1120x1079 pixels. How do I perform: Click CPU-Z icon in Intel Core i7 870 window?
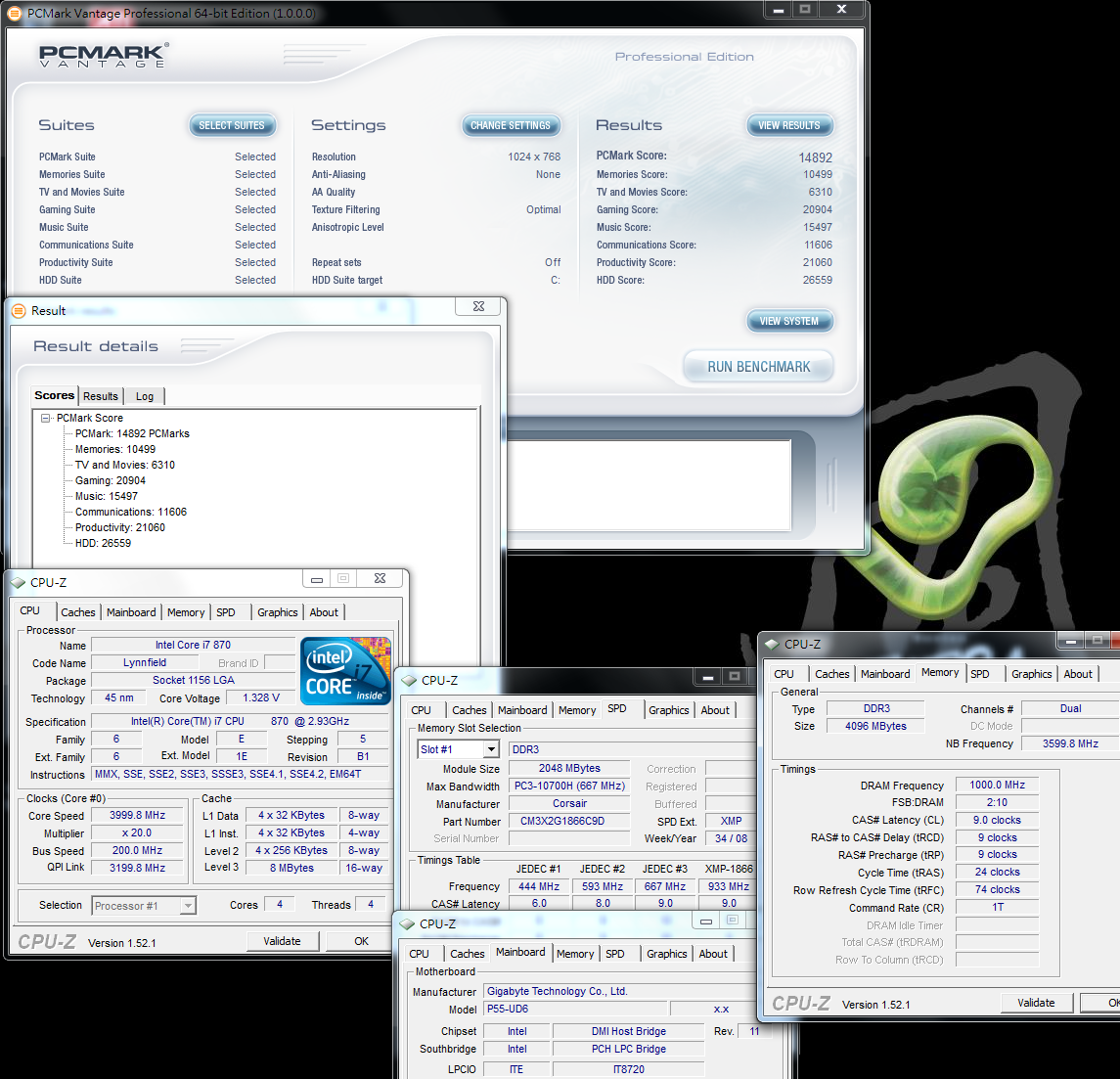(18, 582)
